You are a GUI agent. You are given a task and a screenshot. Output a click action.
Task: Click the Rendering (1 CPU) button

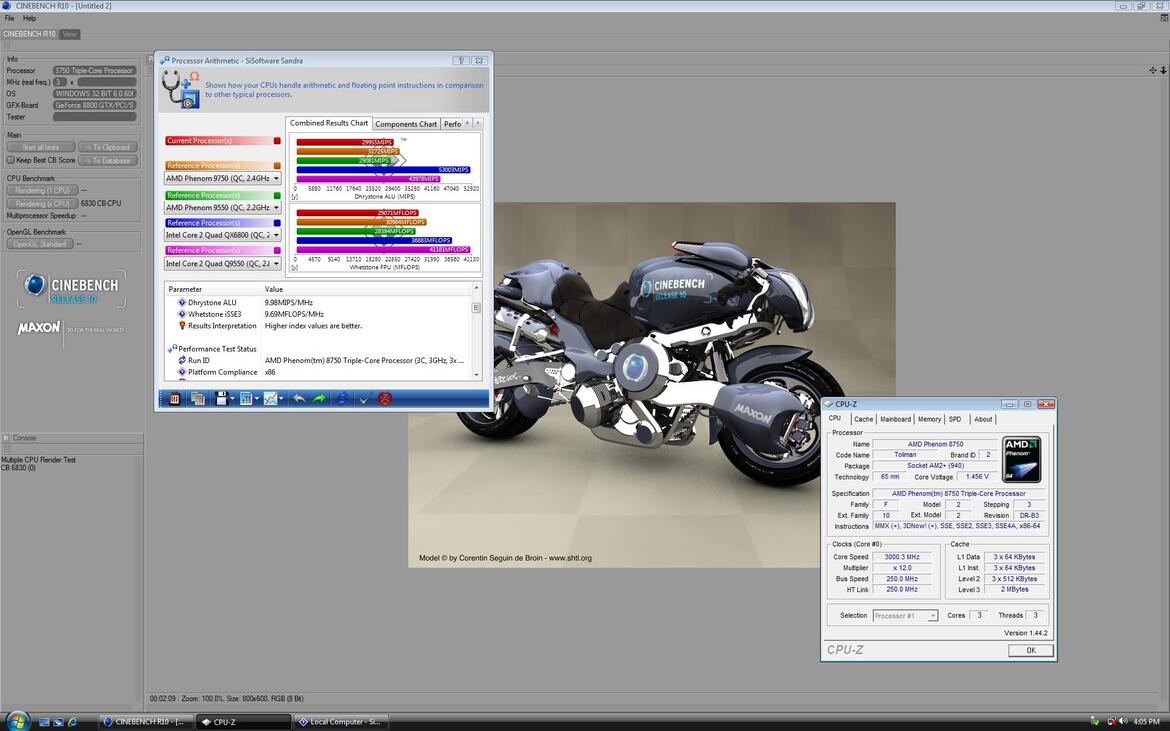[x=42, y=190]
